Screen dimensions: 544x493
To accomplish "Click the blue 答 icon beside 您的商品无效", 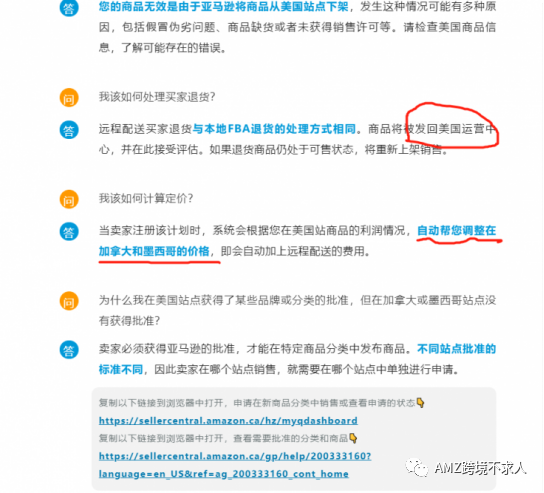I will pos(69,8).
